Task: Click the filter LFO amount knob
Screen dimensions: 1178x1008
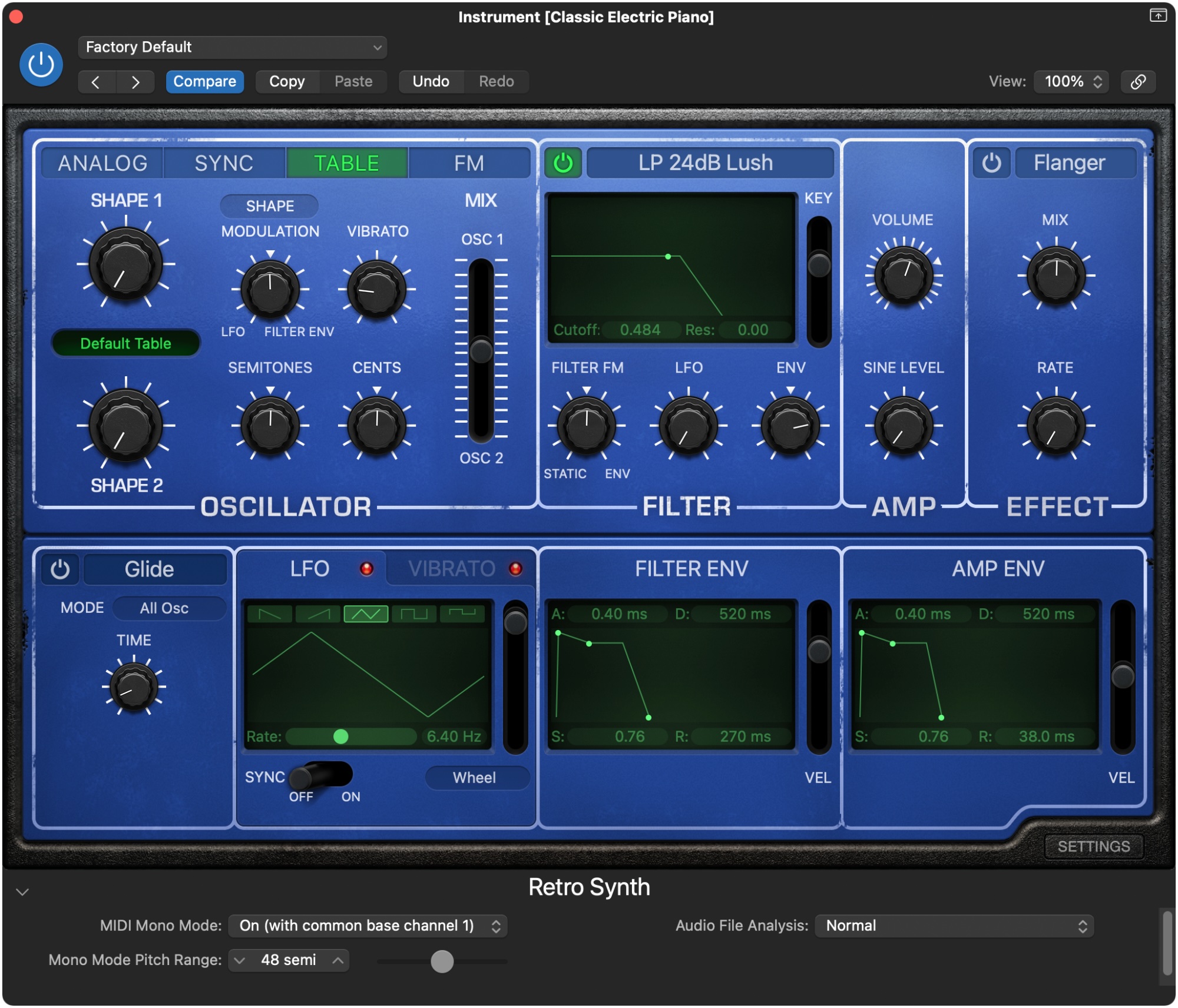Action: pyautogui.click(x=689, y=425)
